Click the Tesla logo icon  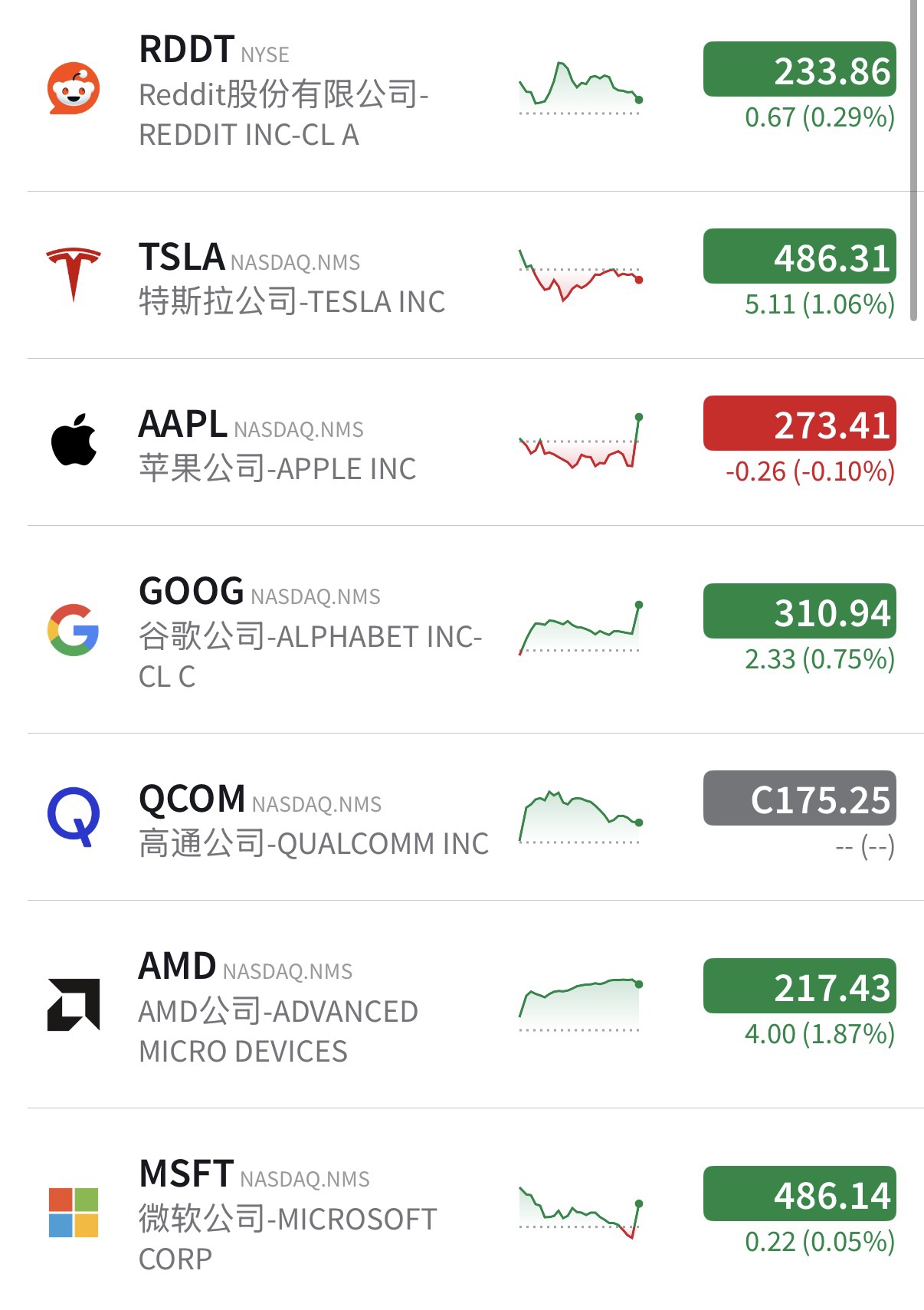pyautogui.click(x=74, y=274)
